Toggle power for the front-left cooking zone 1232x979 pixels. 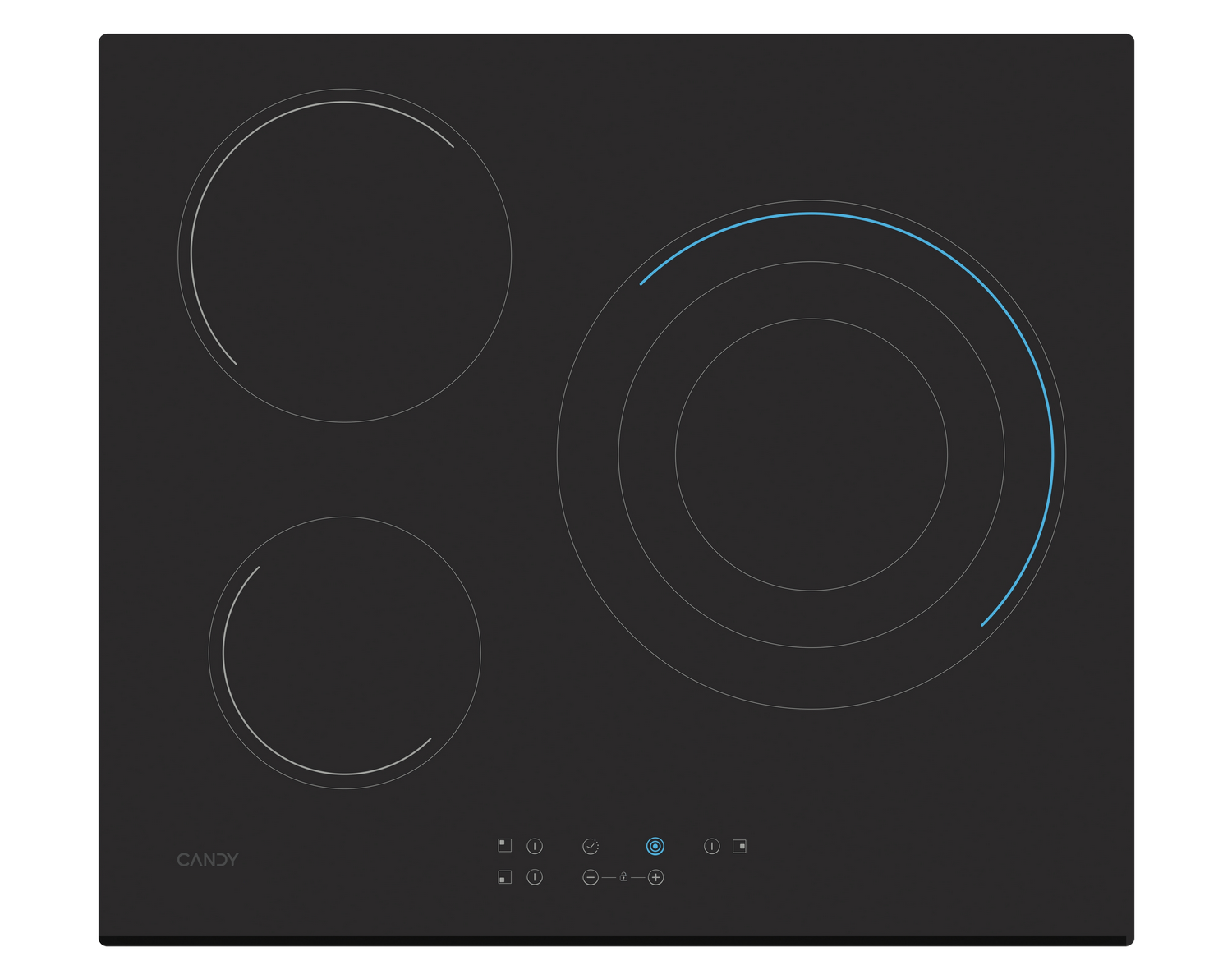click(535, 877)
